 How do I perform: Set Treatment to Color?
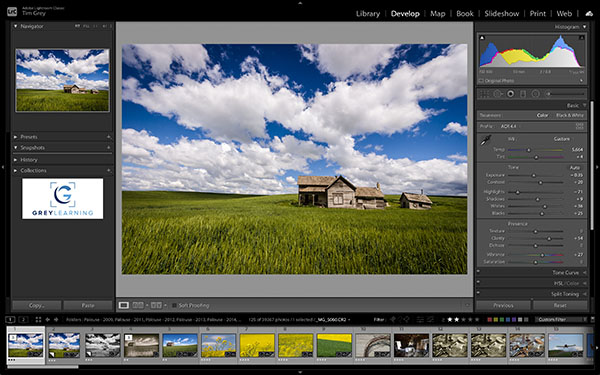(542, 115)
